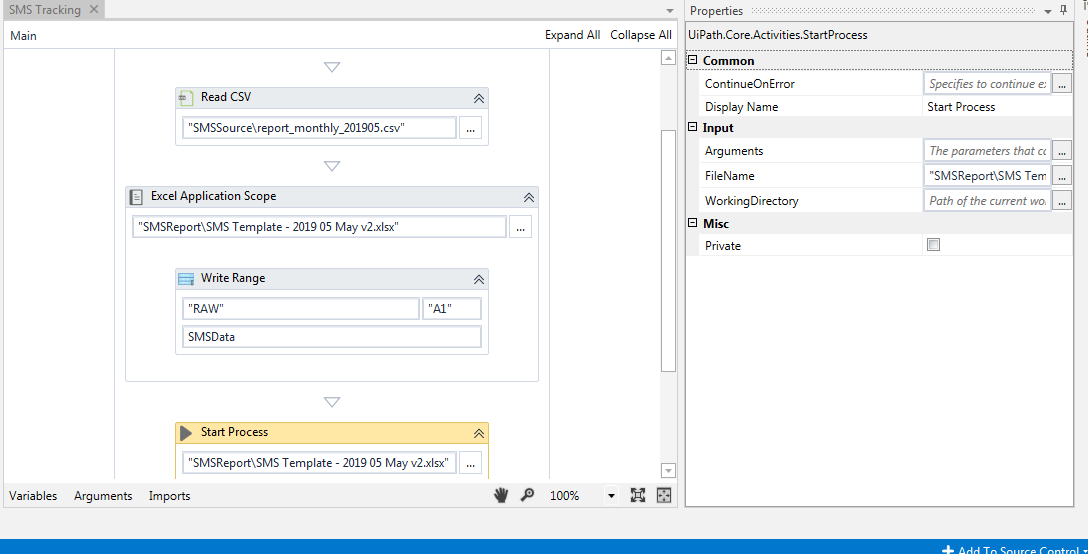
Task: Click the WorkingDirectory value field
Action: pos(987,201)
